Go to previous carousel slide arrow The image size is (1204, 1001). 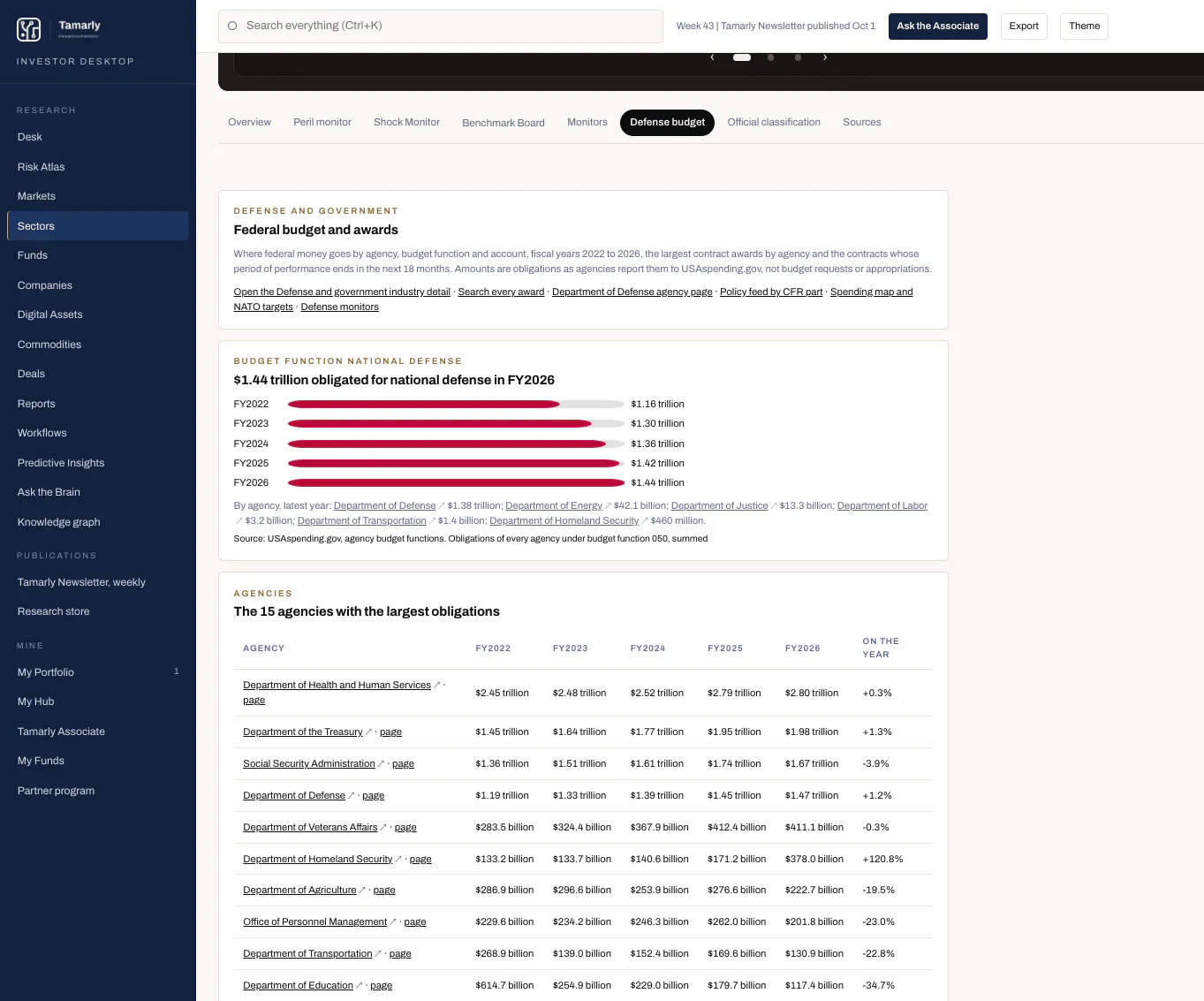[712, 57]
